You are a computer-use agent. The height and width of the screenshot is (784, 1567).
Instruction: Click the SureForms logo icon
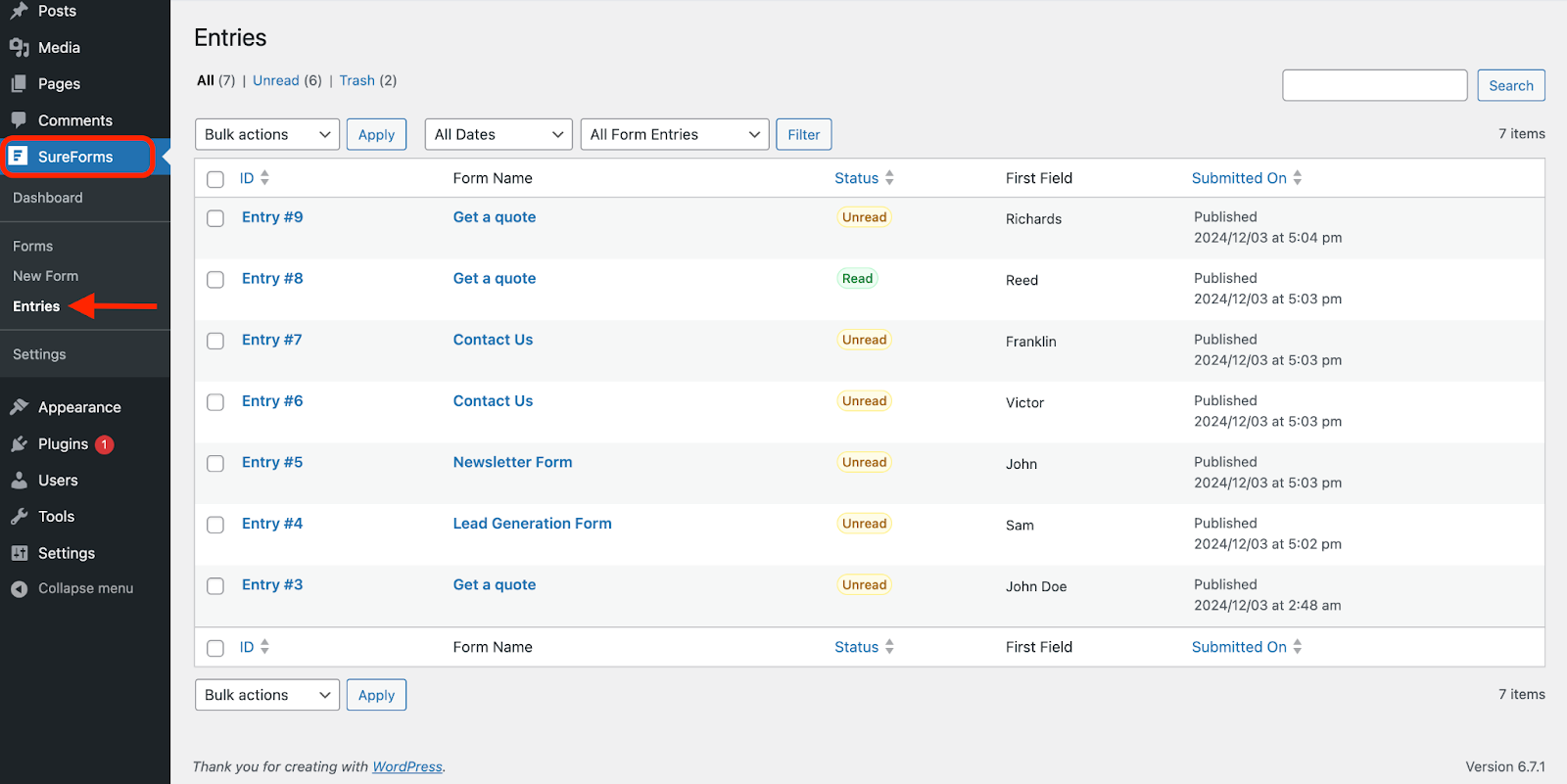19,156
